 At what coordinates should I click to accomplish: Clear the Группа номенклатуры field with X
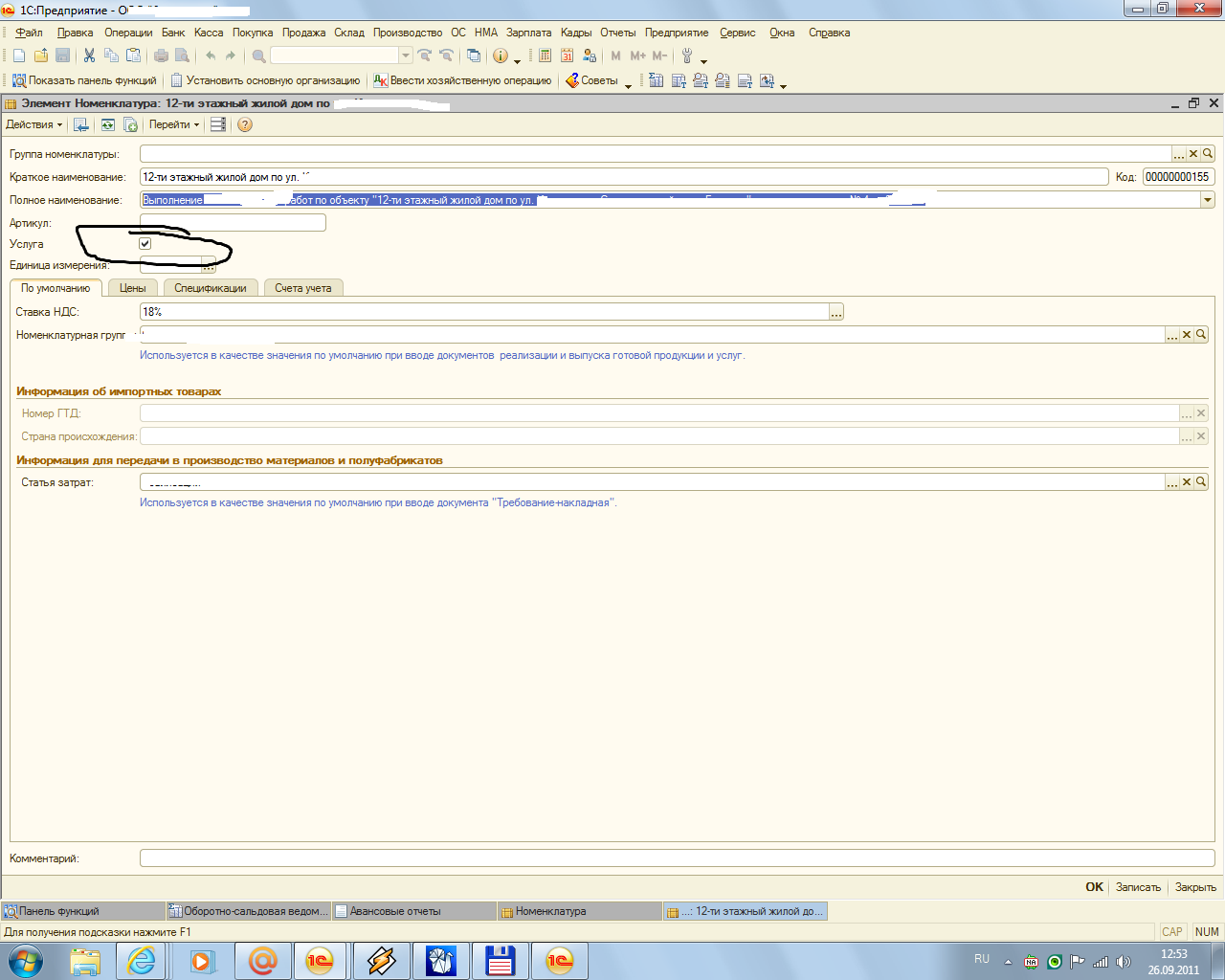[1193, 154]
